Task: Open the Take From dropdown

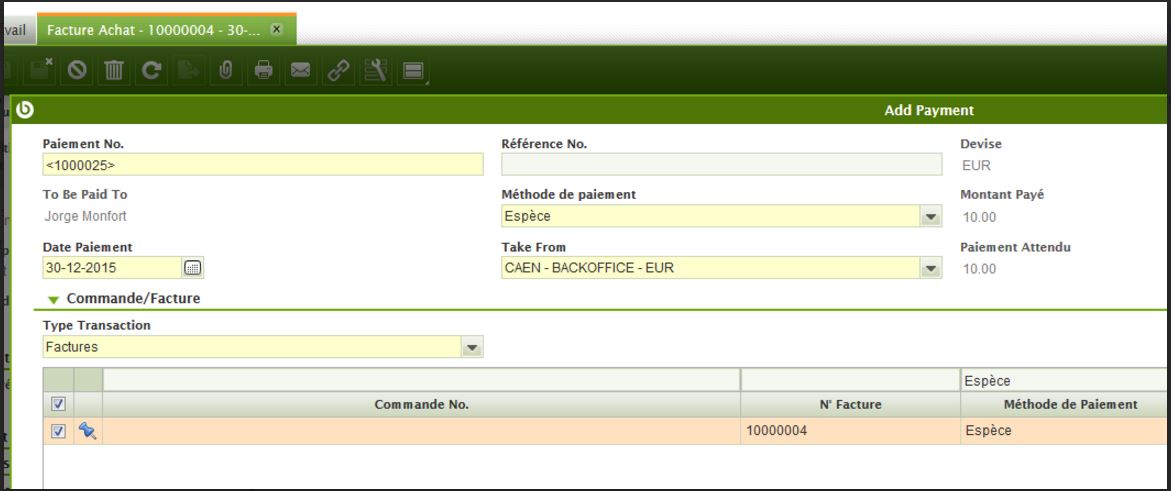Action: (x=931, y=268)
